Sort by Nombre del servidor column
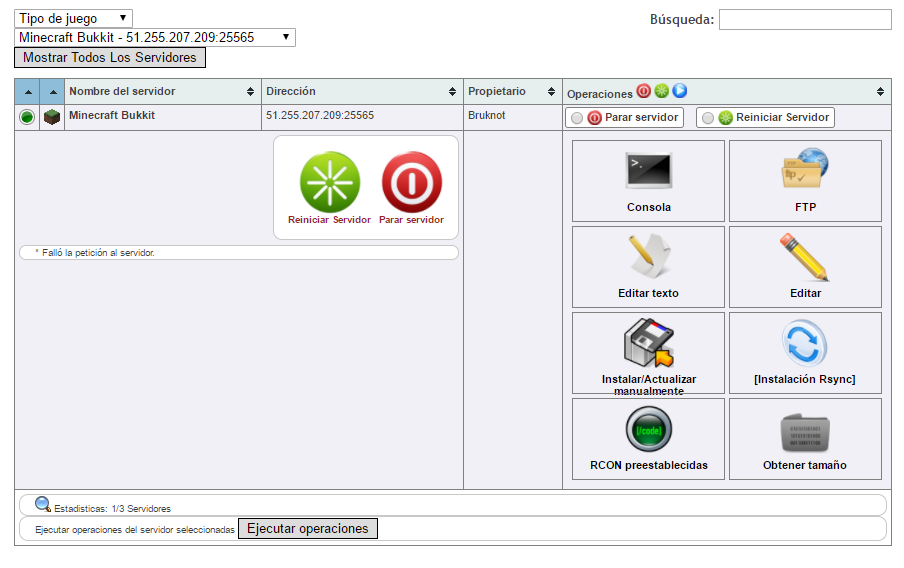This screenshot has width=904, height=568. pyautogui.click(x=163, y=91)
